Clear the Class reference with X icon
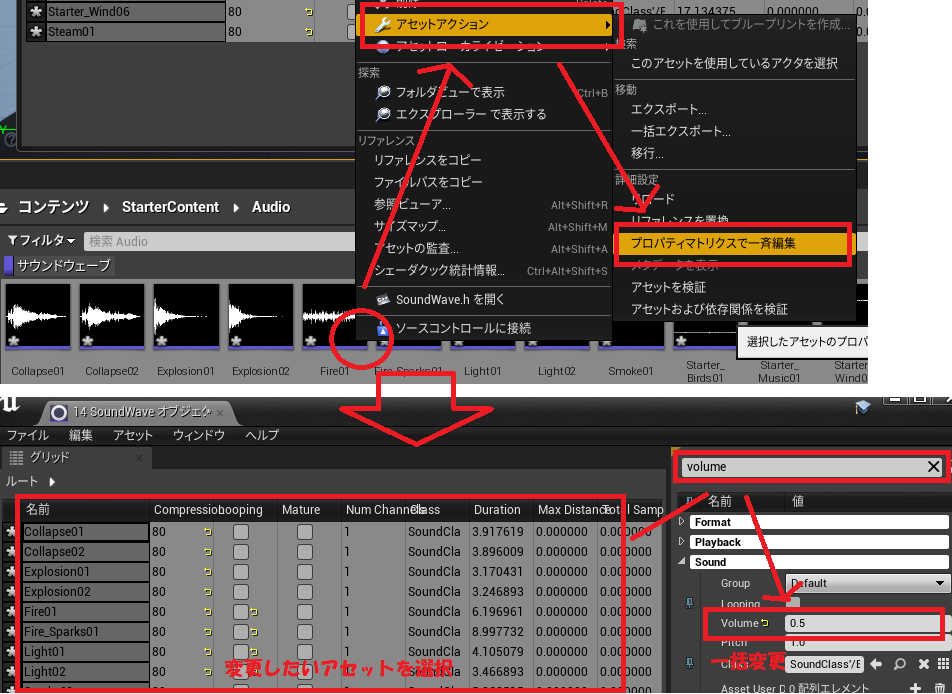Screen dimensions: 952x694 (923, 664)
